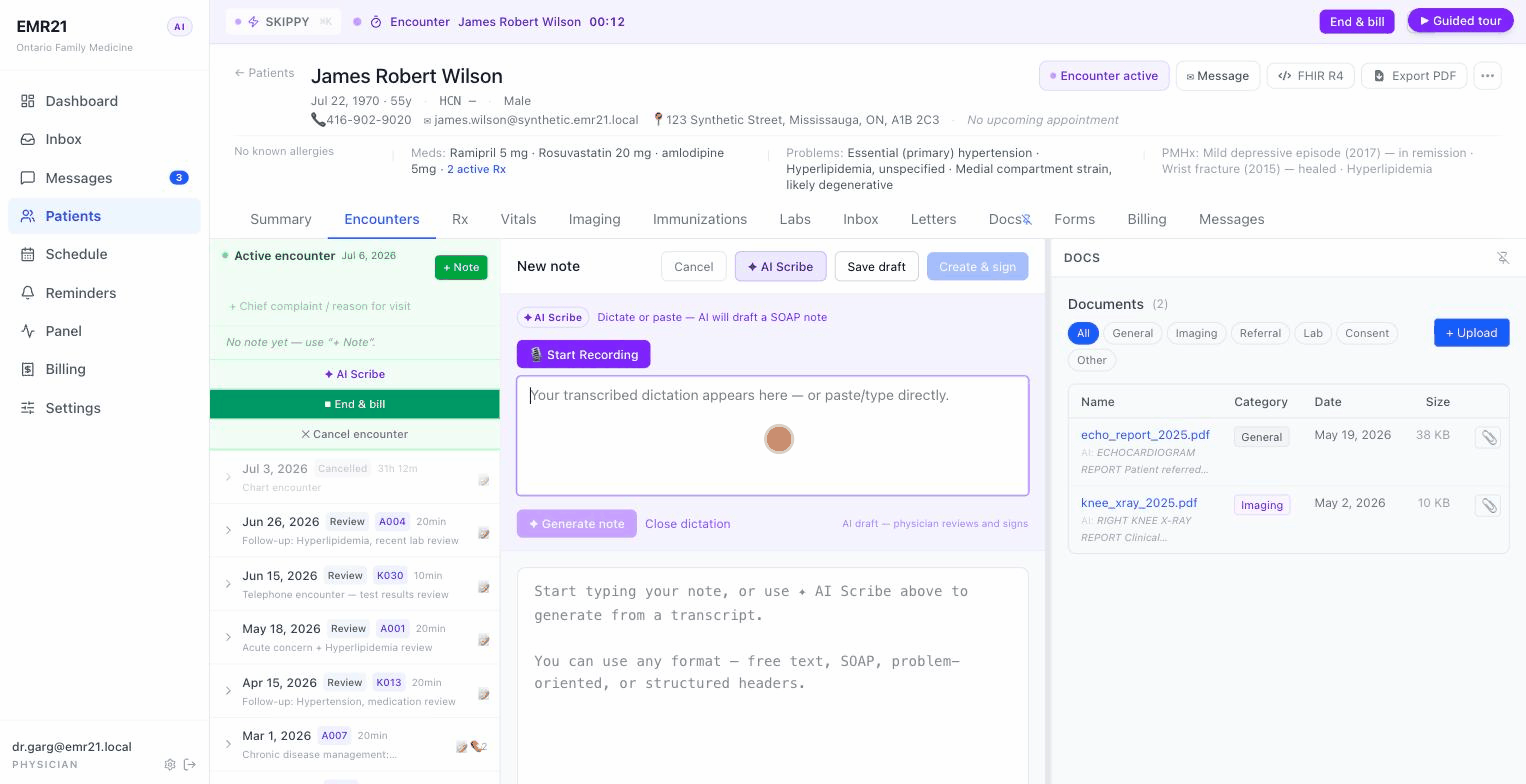Click note icon on Jul 3, 2026 encounter

pos(484,480)
